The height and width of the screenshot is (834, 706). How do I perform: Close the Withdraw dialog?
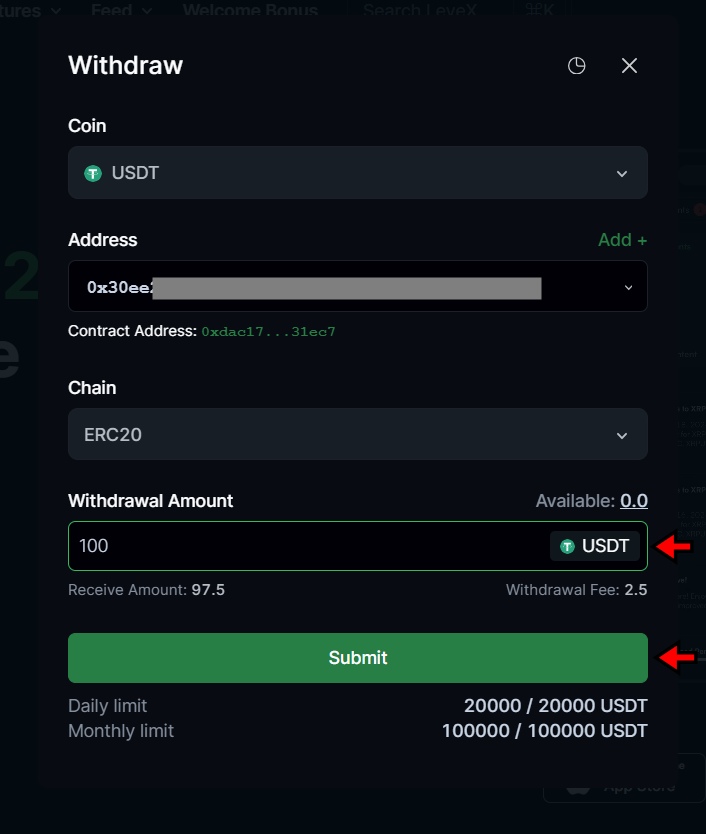pos(629,65)
